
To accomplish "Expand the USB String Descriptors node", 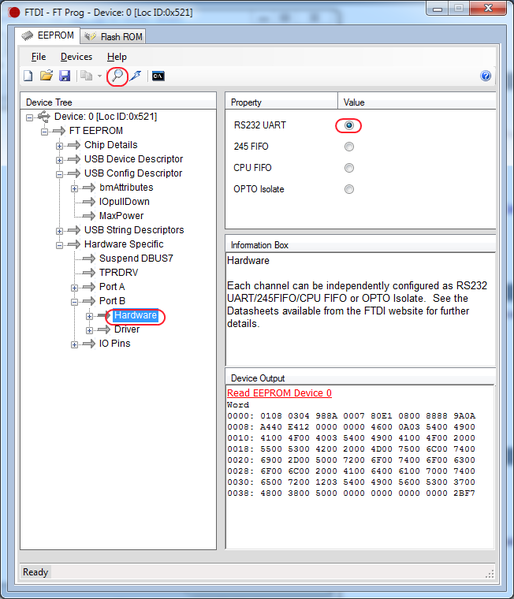I will (x=59, y=231).
